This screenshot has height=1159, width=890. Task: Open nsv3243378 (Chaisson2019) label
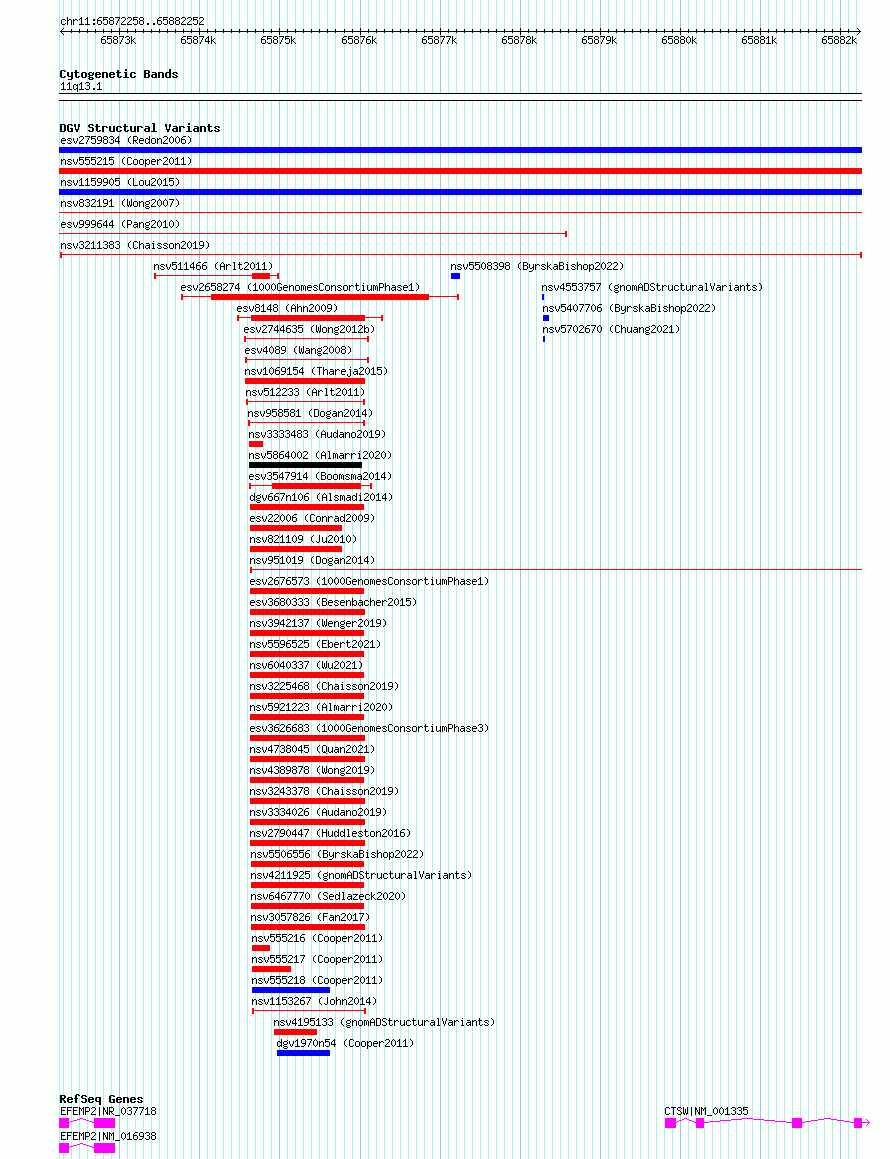pos(325,792)
